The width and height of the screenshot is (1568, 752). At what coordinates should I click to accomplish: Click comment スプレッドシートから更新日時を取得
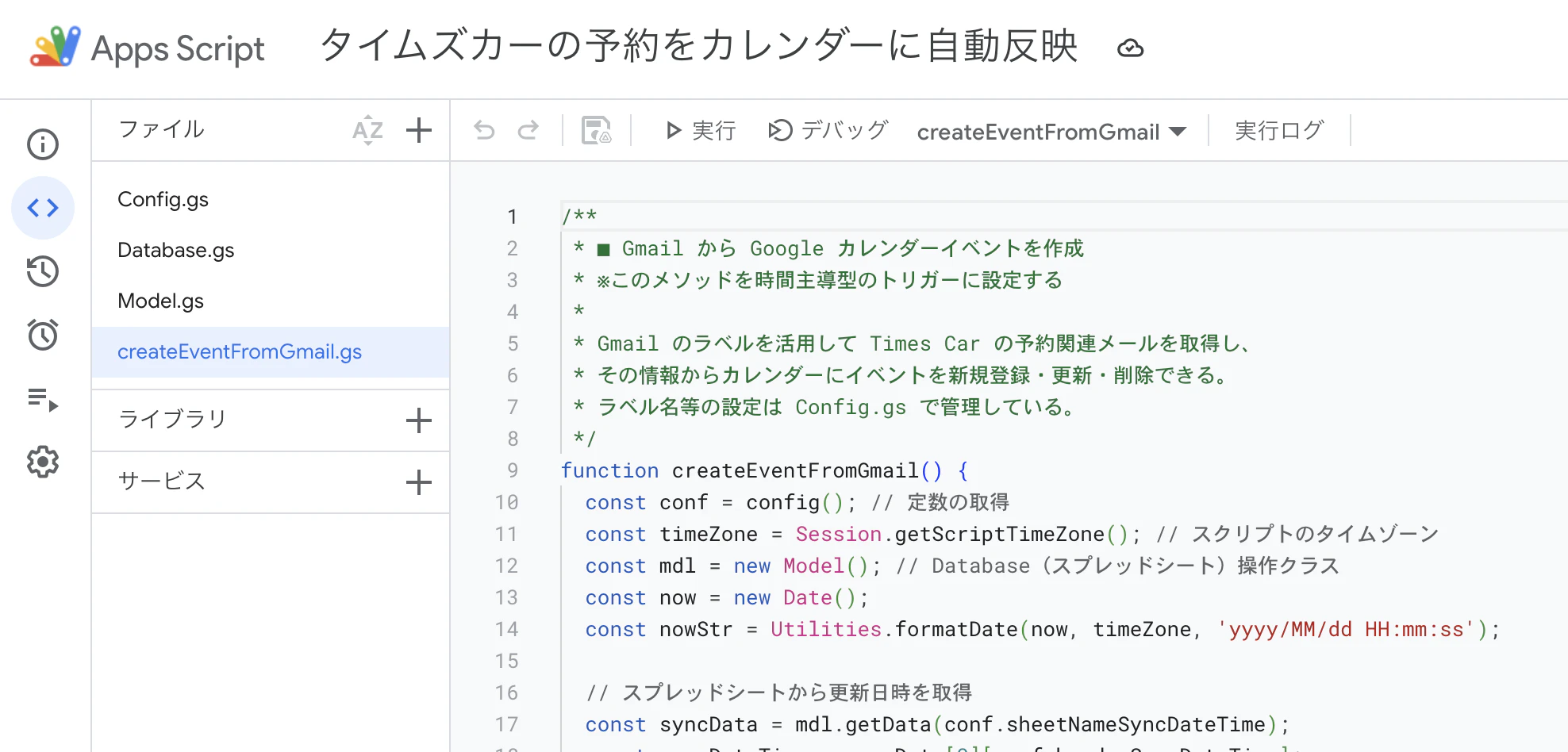point(778,693)
